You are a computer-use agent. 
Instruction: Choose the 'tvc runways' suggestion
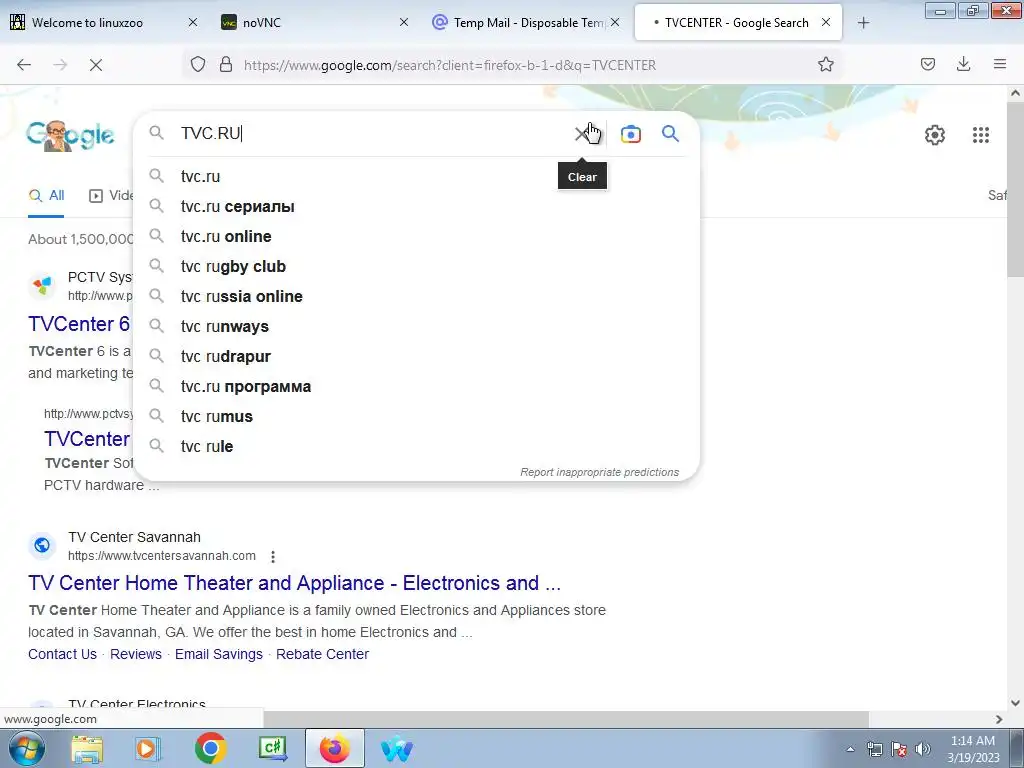click(x=416, y=327)
